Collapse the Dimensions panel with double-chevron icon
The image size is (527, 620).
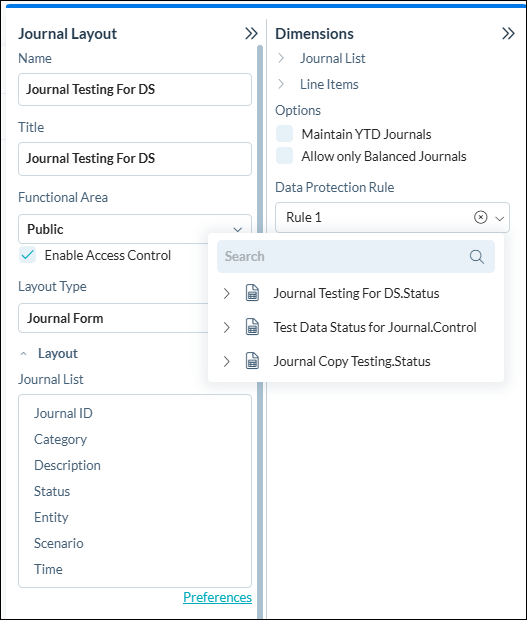(x=508, y=34)
